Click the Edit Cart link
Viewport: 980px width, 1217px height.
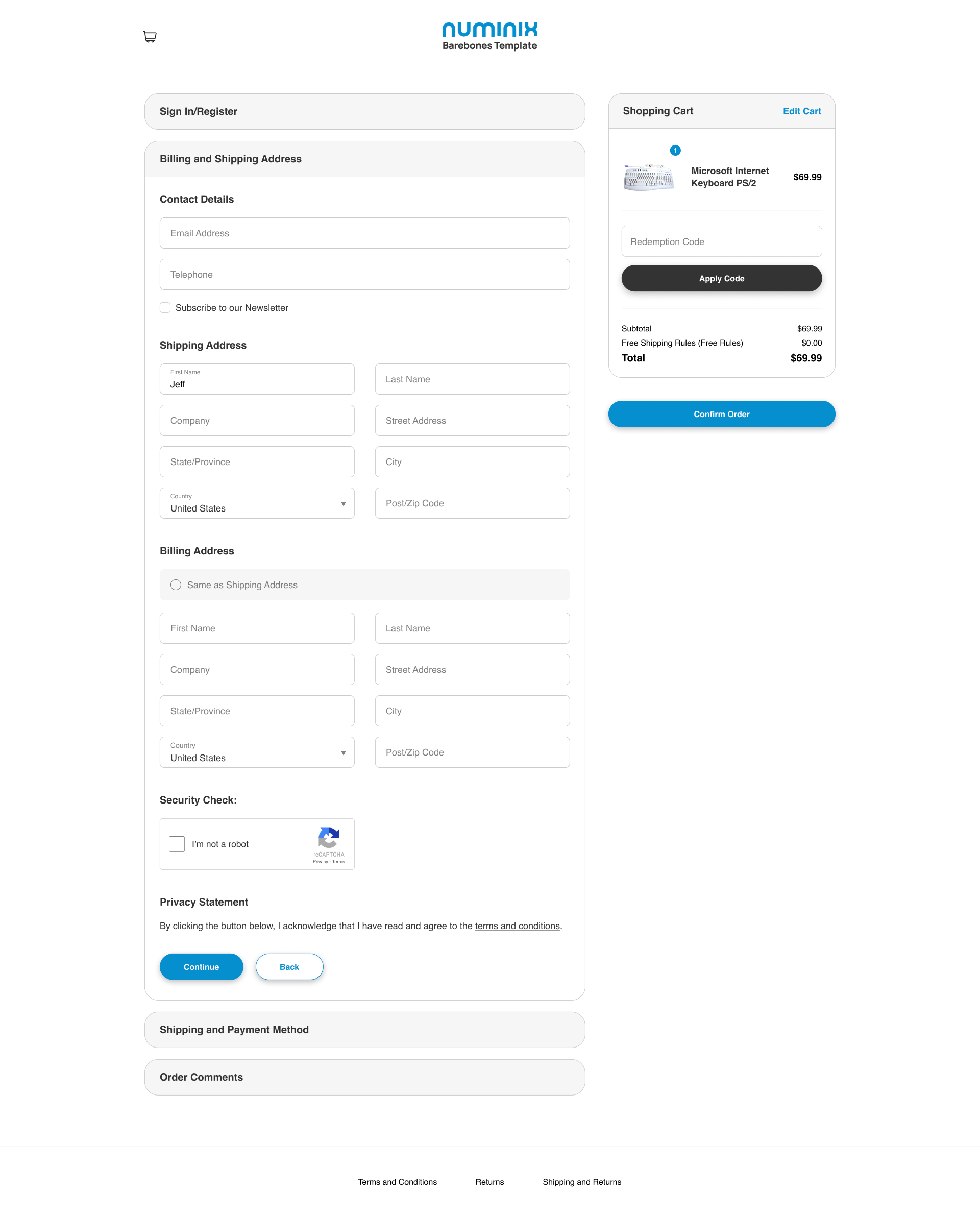tap(802, 111)
